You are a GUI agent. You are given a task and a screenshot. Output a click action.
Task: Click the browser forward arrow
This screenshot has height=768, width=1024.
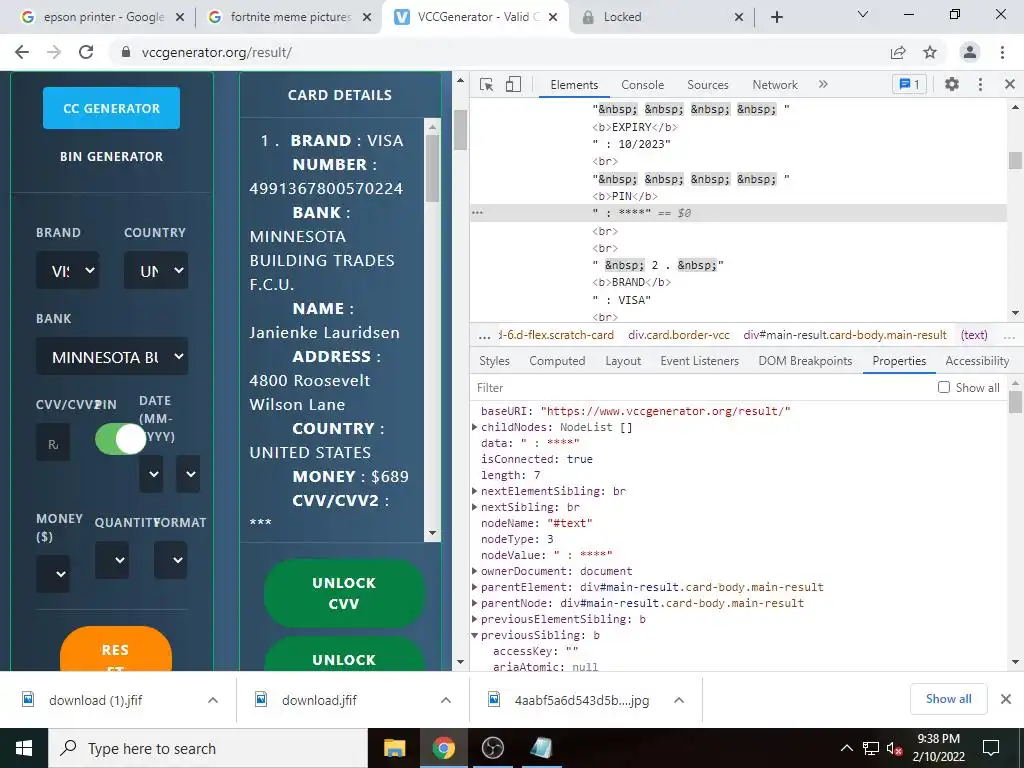point(54,52)
